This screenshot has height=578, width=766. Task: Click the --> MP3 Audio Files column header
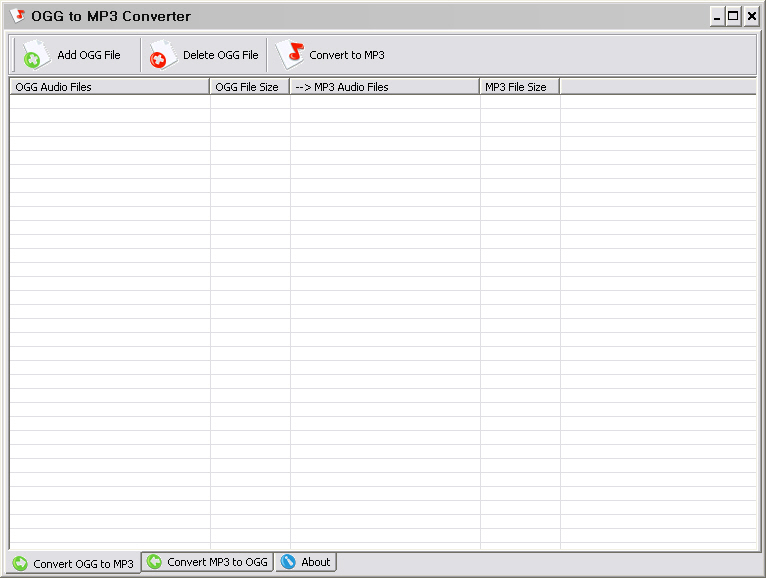(x=384, y=87)
